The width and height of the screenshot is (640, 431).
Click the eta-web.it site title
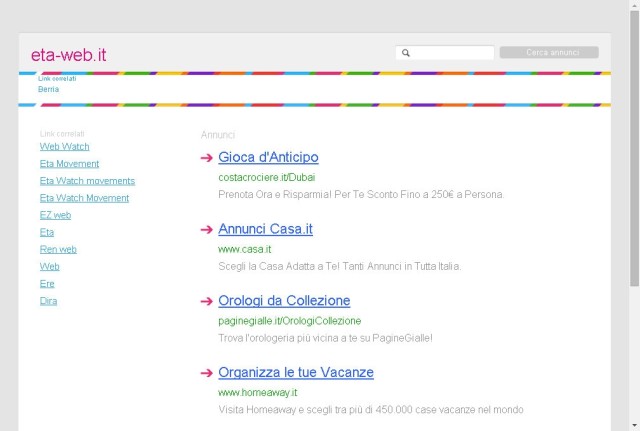[x=69, y=55]
